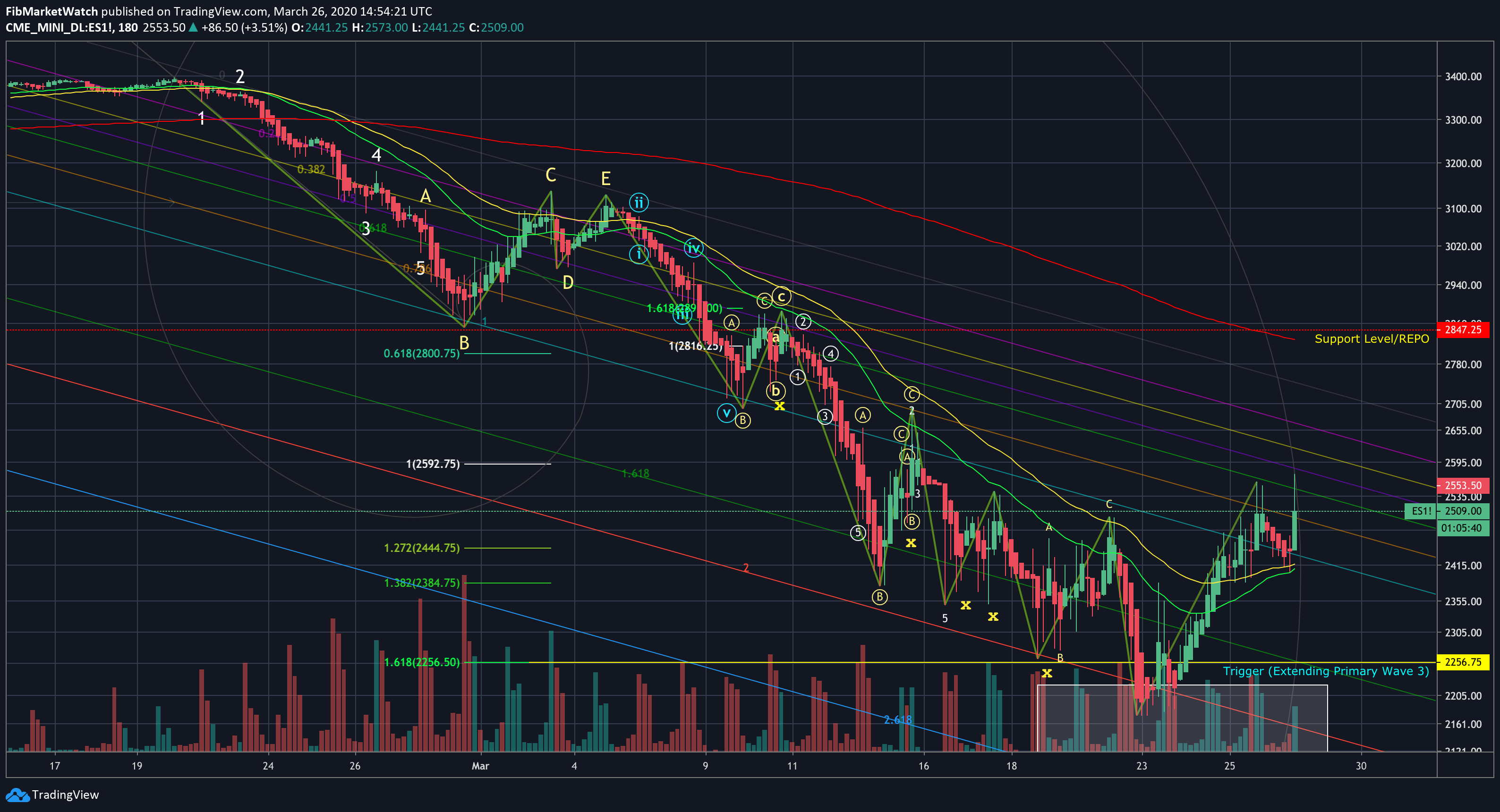Click the circled yellow 'A' label near March 13

tap(863, 415)
